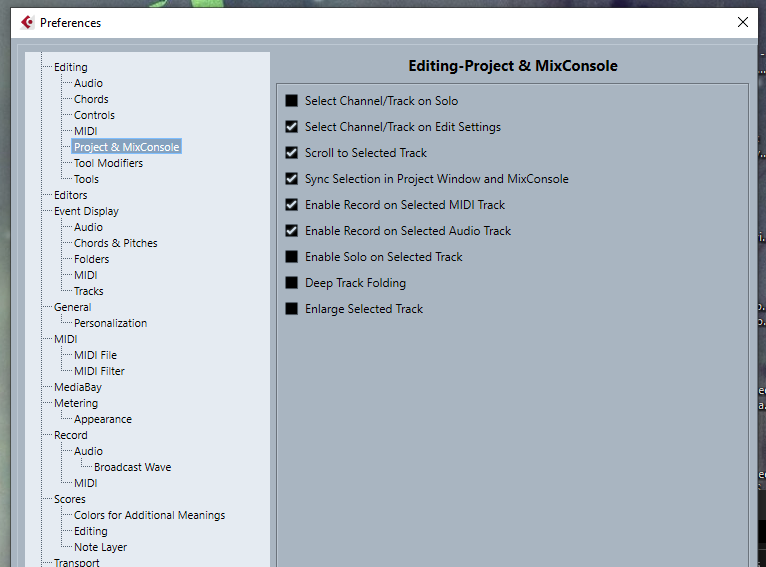This screenshot has height=567, width=766.
Task: Open the Tools preferences page
Action: [x=86, y=179]
